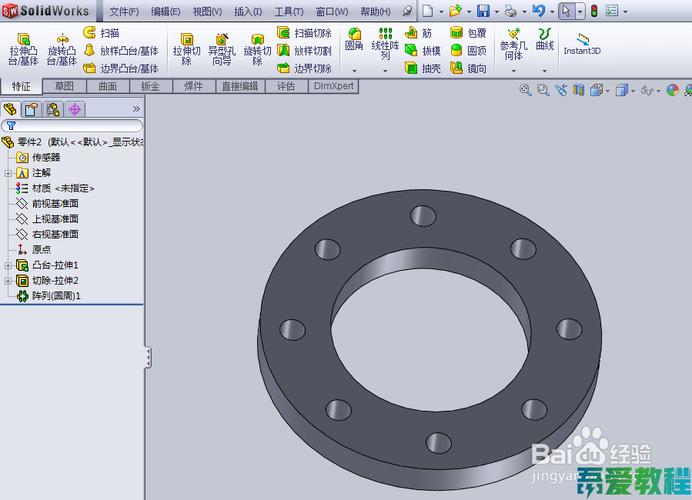Open the Edit Appearance color sphere icon
The height and width of the screenshot is (500, 692).
[673, 90]
